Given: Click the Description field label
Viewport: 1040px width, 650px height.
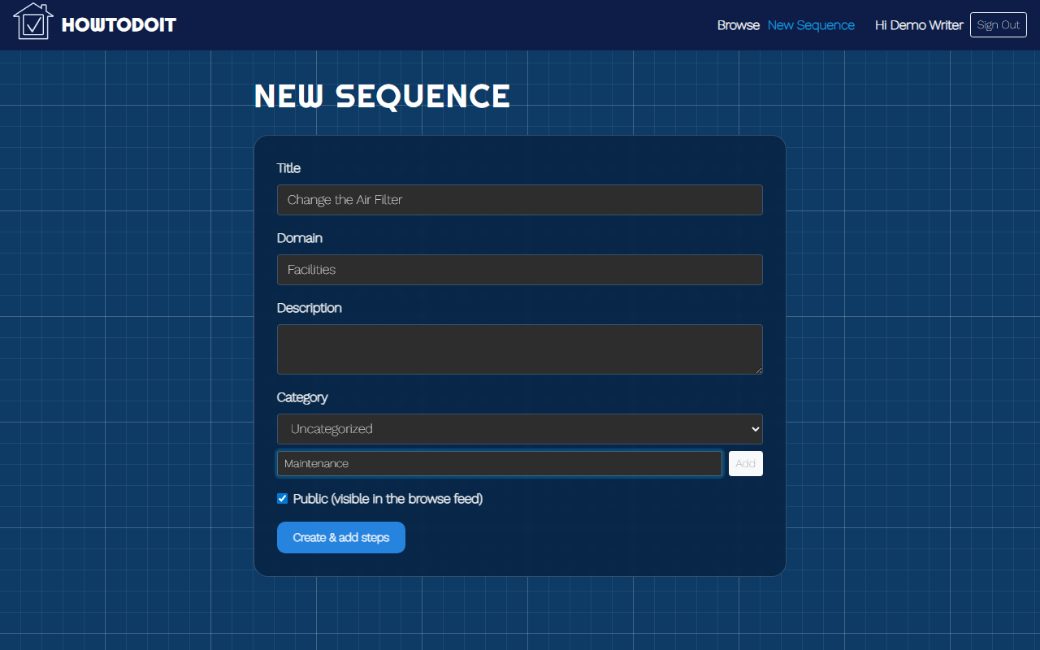Looking at the screenshot, I should [309, 308].
